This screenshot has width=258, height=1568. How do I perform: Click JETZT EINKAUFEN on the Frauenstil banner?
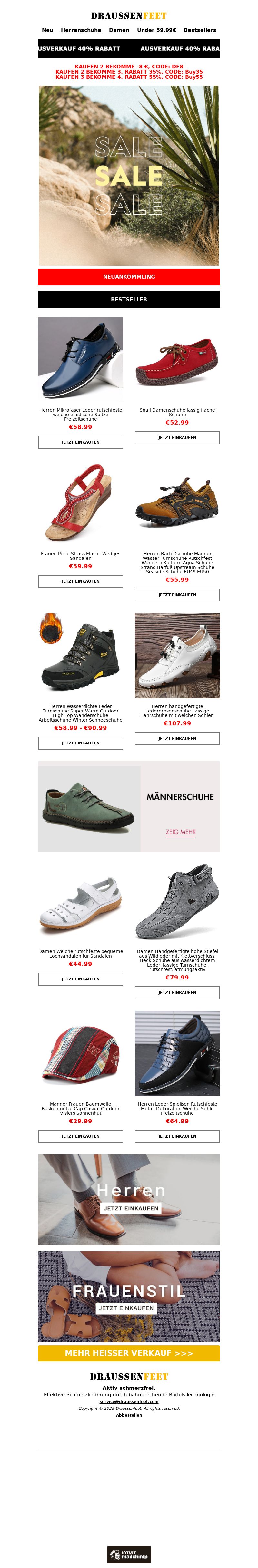(126, 1308)
